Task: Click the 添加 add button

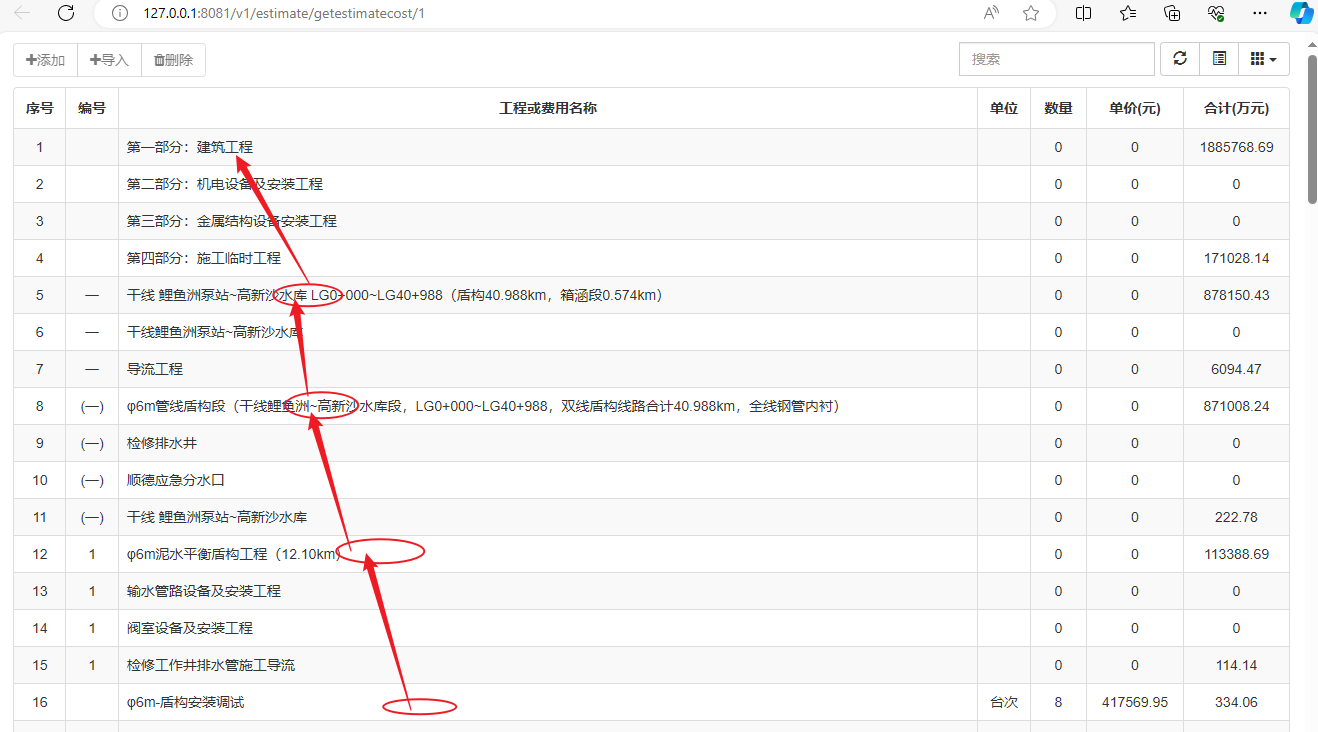Action: pos(45,60)
